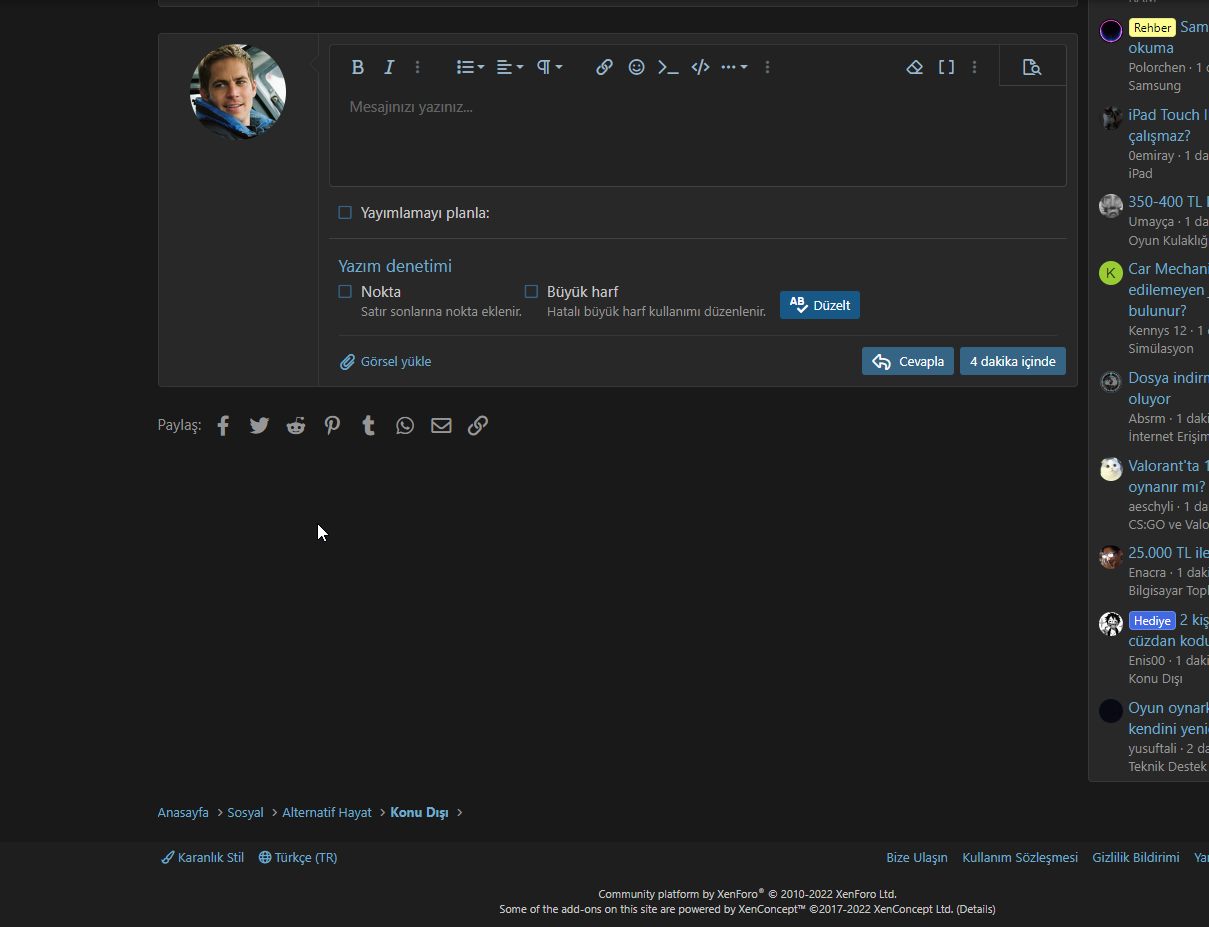Open the Oyun oynarken sidebar thread
Image resolution: width=1209 pixels, height=927 pixels.
[x=1168, y=718]
